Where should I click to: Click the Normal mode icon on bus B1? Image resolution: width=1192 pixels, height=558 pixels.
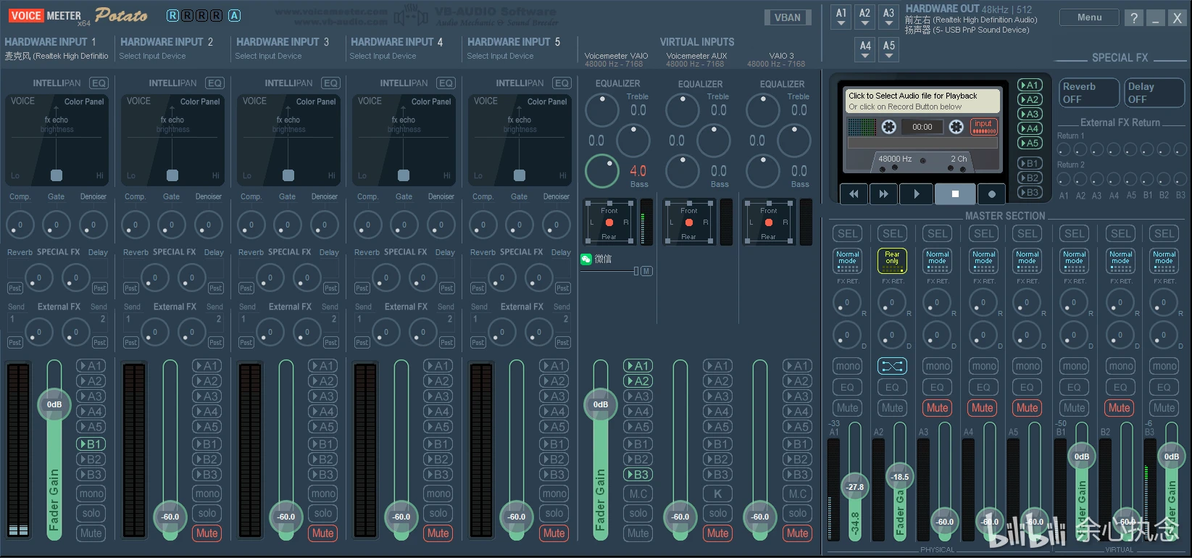coord(1074,261)
